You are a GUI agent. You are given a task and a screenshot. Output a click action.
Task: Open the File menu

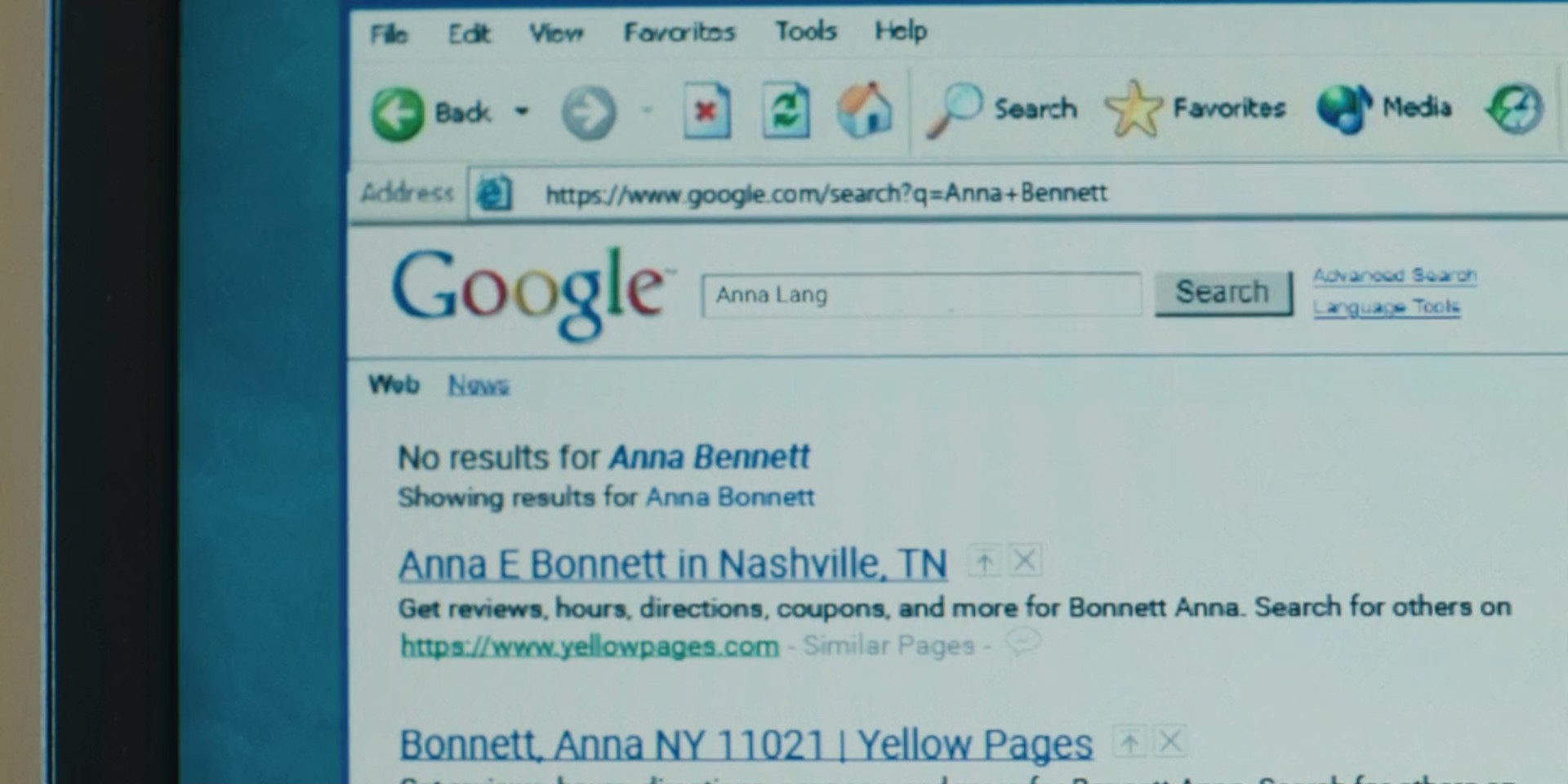click(389, 33)
